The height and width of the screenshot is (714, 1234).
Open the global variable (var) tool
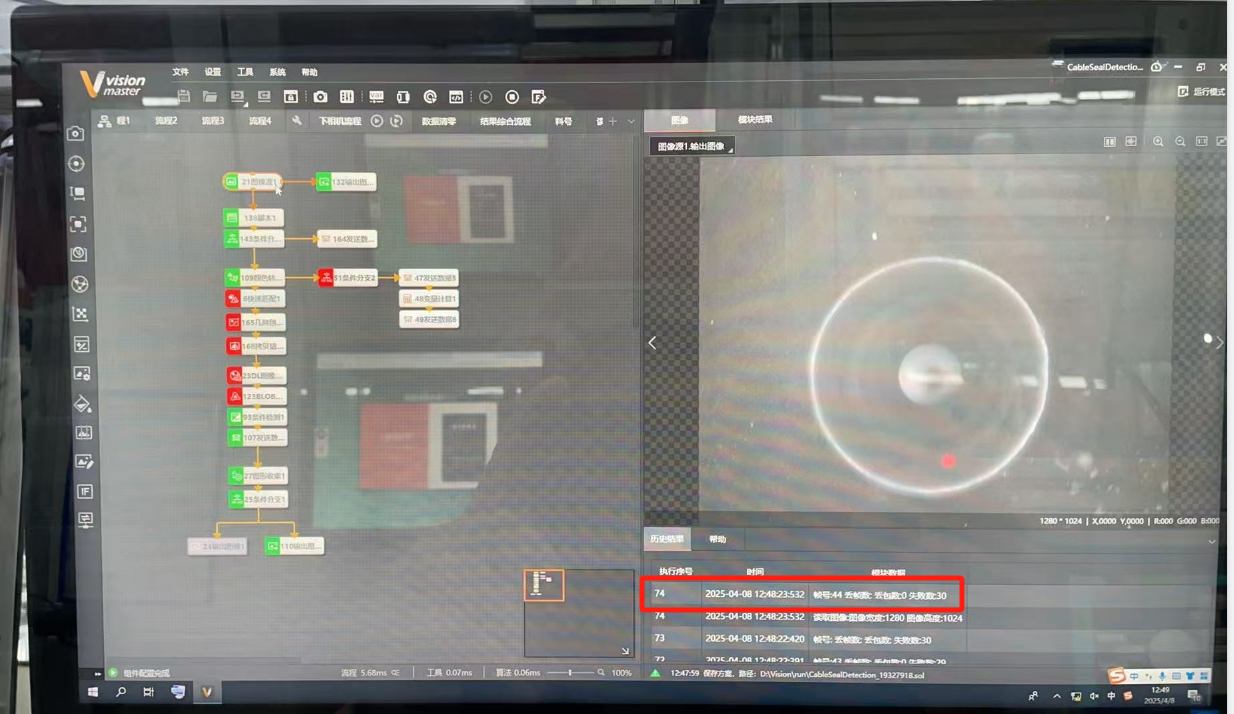click(376, 97)
